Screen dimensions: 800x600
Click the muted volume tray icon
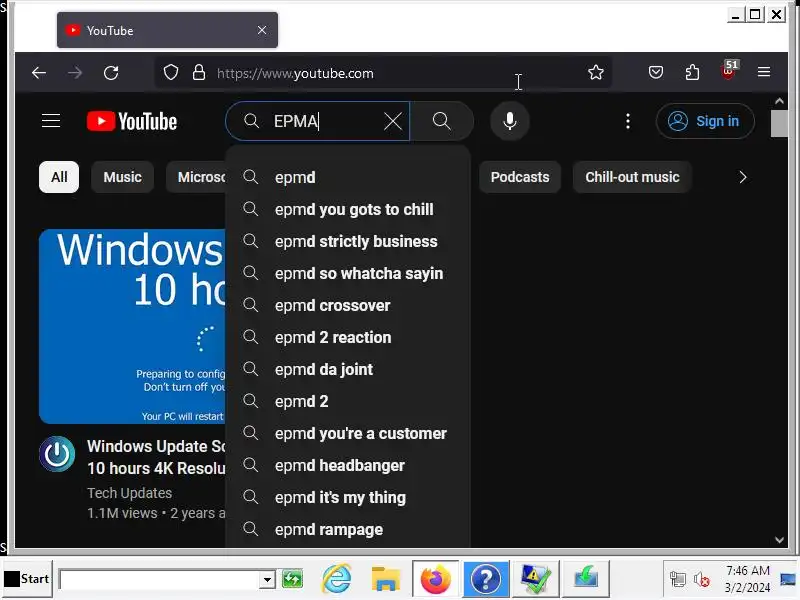pos(701,580)
